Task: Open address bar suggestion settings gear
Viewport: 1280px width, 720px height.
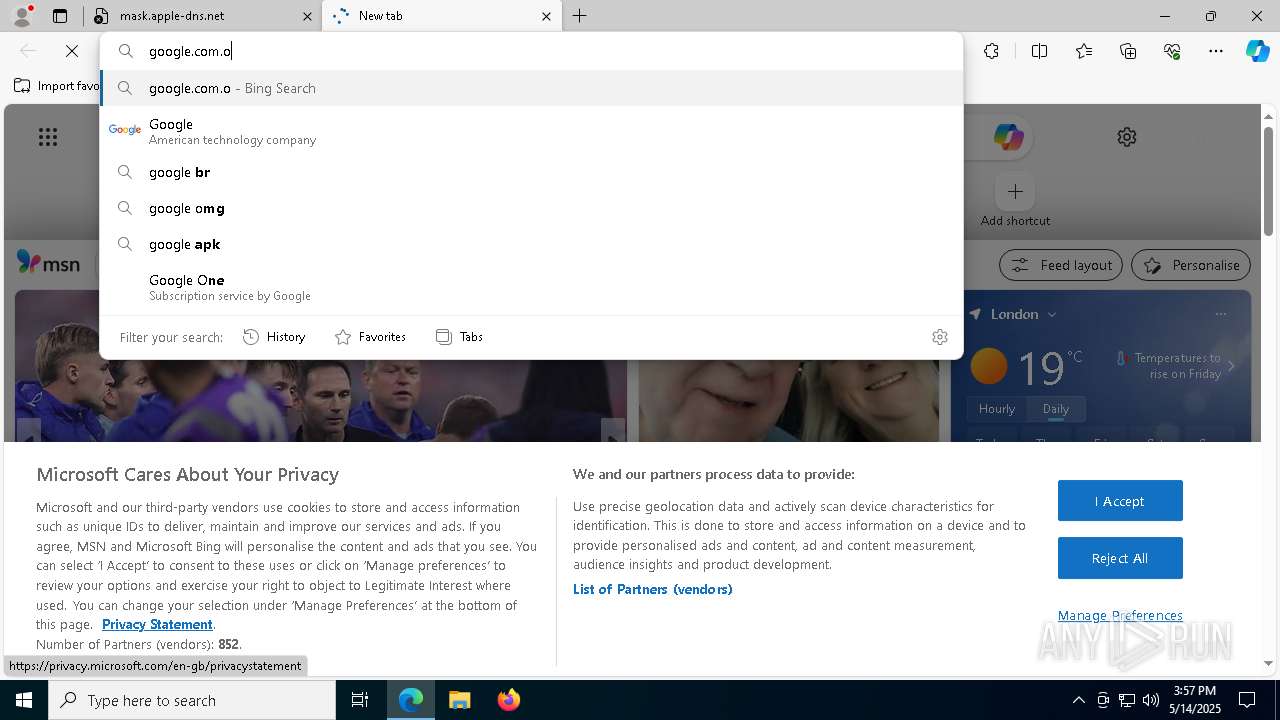Action: click(940, 337)
